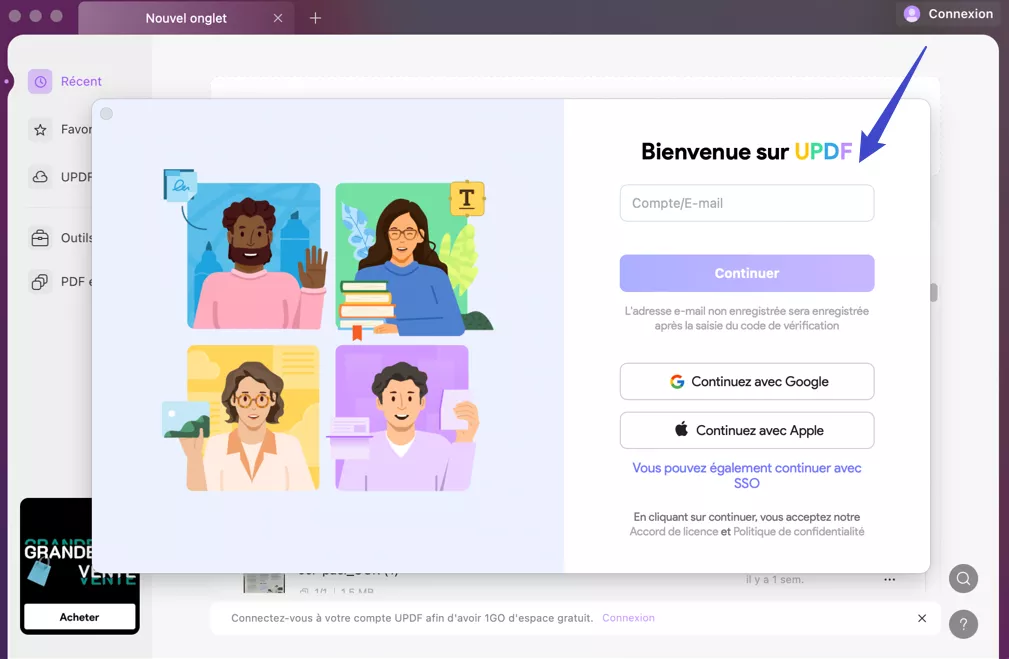Click the account avatar icon next to Connexion

tap(912, 14)
